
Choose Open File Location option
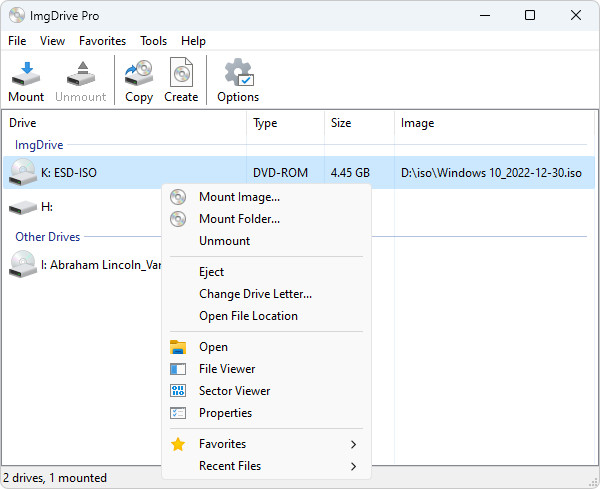[x=248, y=316]
